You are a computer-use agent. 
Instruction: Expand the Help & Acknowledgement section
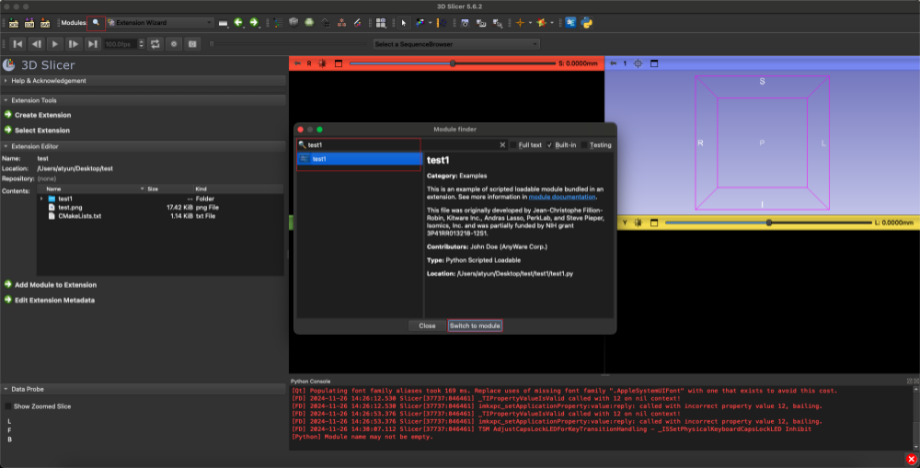[x=48, y=80]
